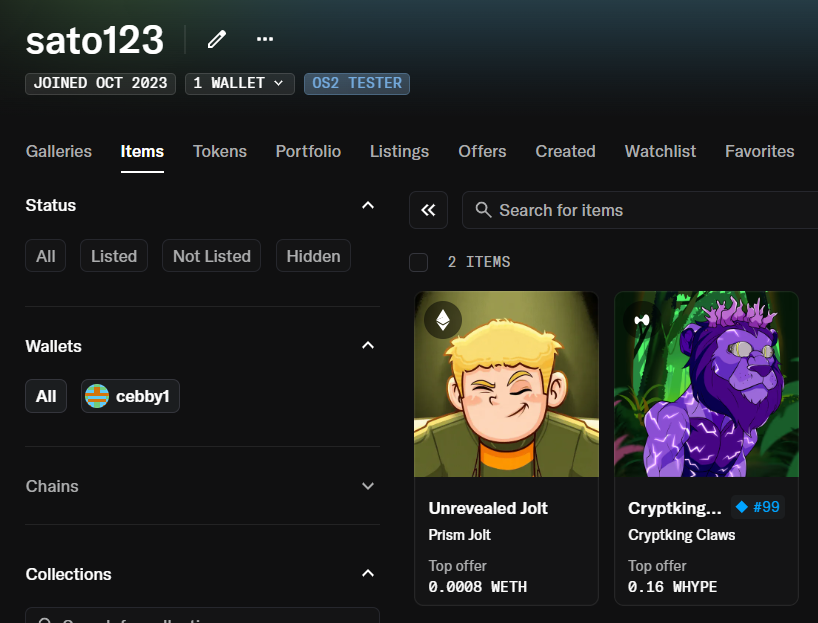Collapse the Collections section chevron
Viewport: 818px width, 623px height.
click(x=368, y=573)
